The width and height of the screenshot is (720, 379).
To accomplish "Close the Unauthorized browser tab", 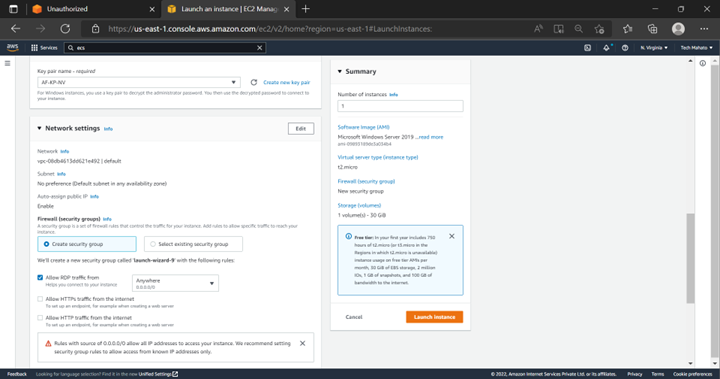I will pos(152,9).
